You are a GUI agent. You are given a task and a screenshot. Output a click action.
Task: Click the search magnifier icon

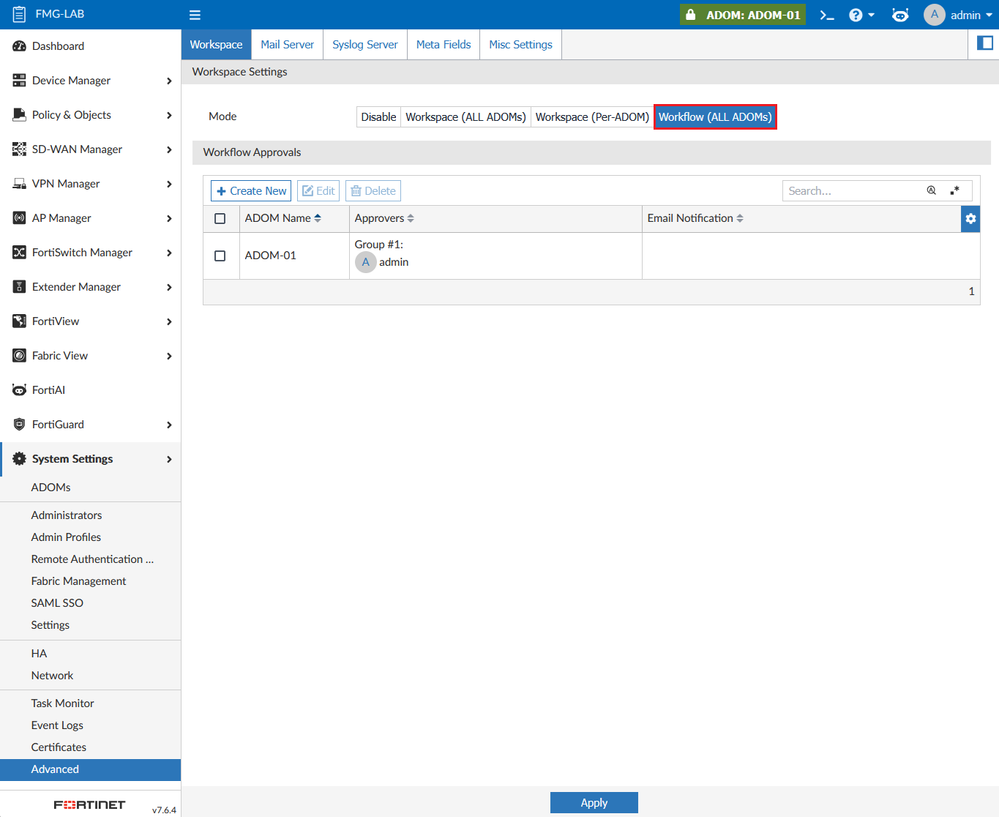[x=931, y=191]
